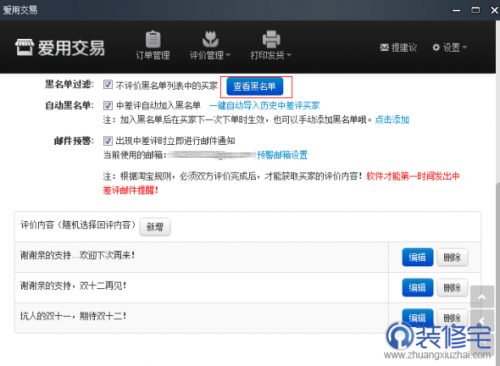Click the 提建议 envelope icon
This screenshot has width=500, height=366.
384,48
